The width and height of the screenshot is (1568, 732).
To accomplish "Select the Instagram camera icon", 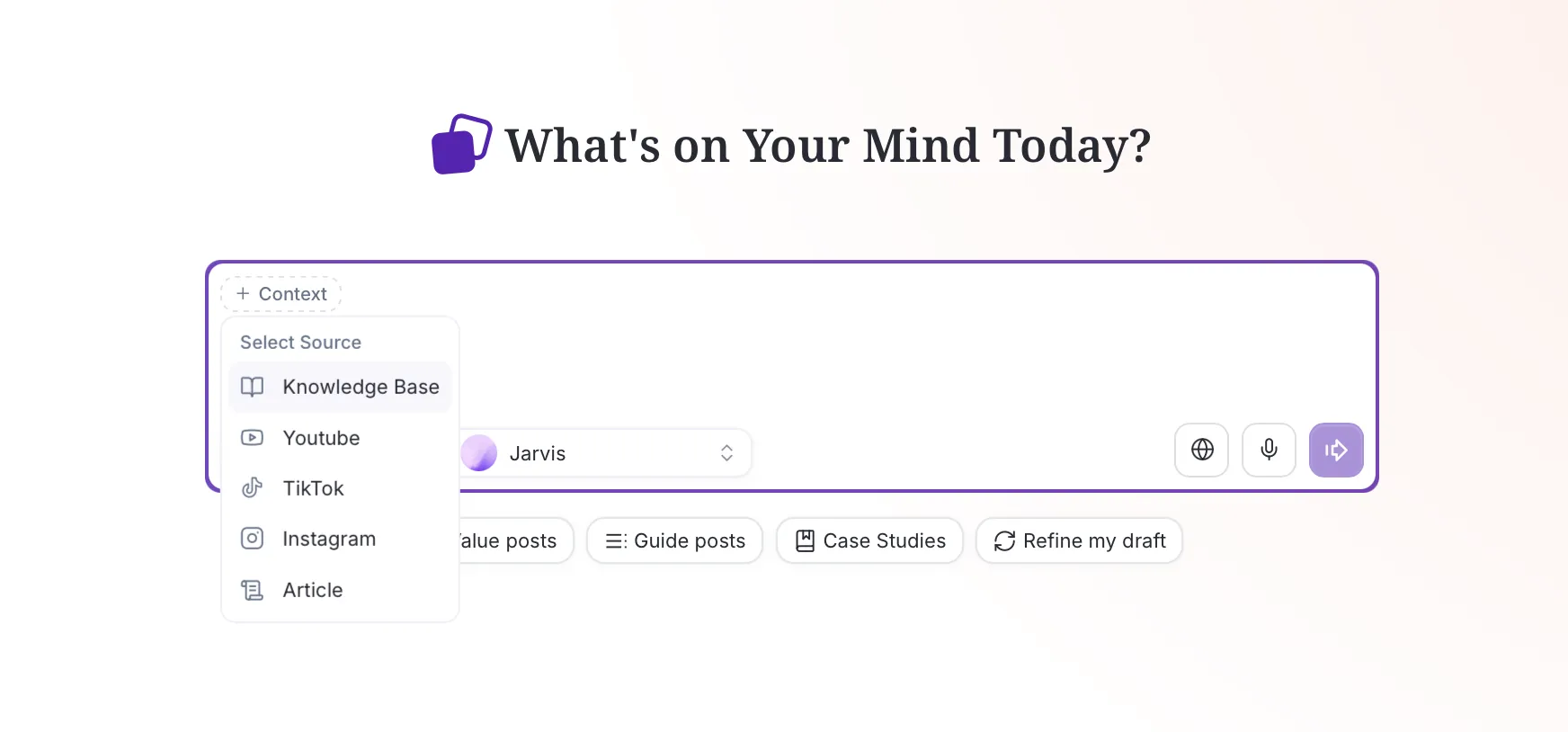I will [x=252, y=539].
